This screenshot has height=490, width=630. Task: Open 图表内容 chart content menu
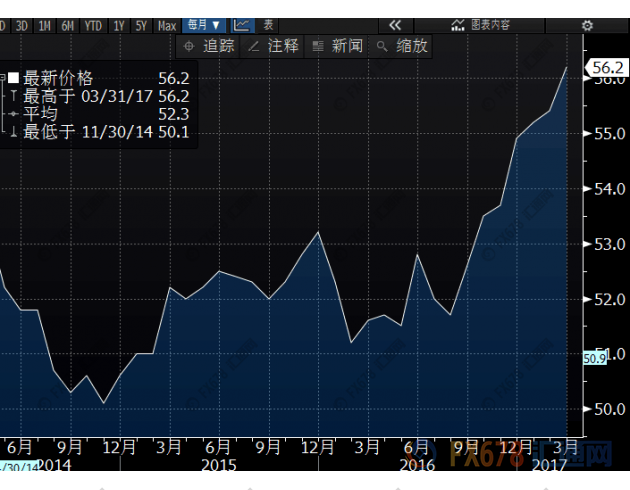pos(480,26)
